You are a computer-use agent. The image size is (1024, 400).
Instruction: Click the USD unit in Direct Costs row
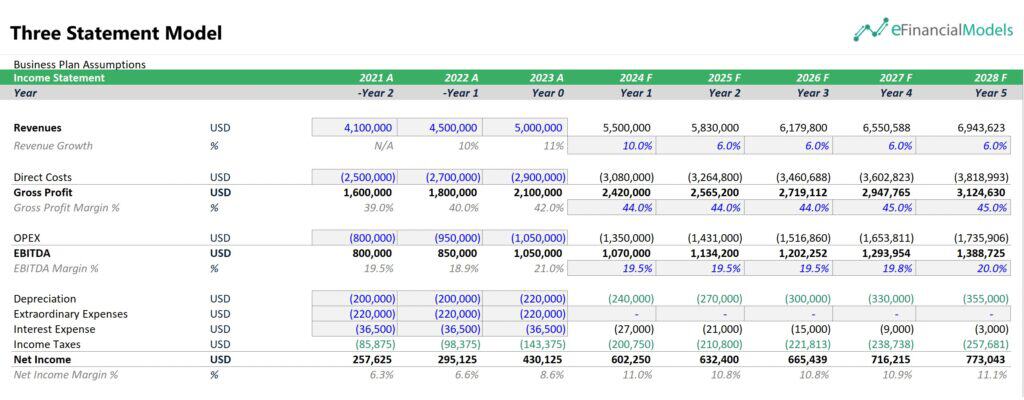point(220,177)
